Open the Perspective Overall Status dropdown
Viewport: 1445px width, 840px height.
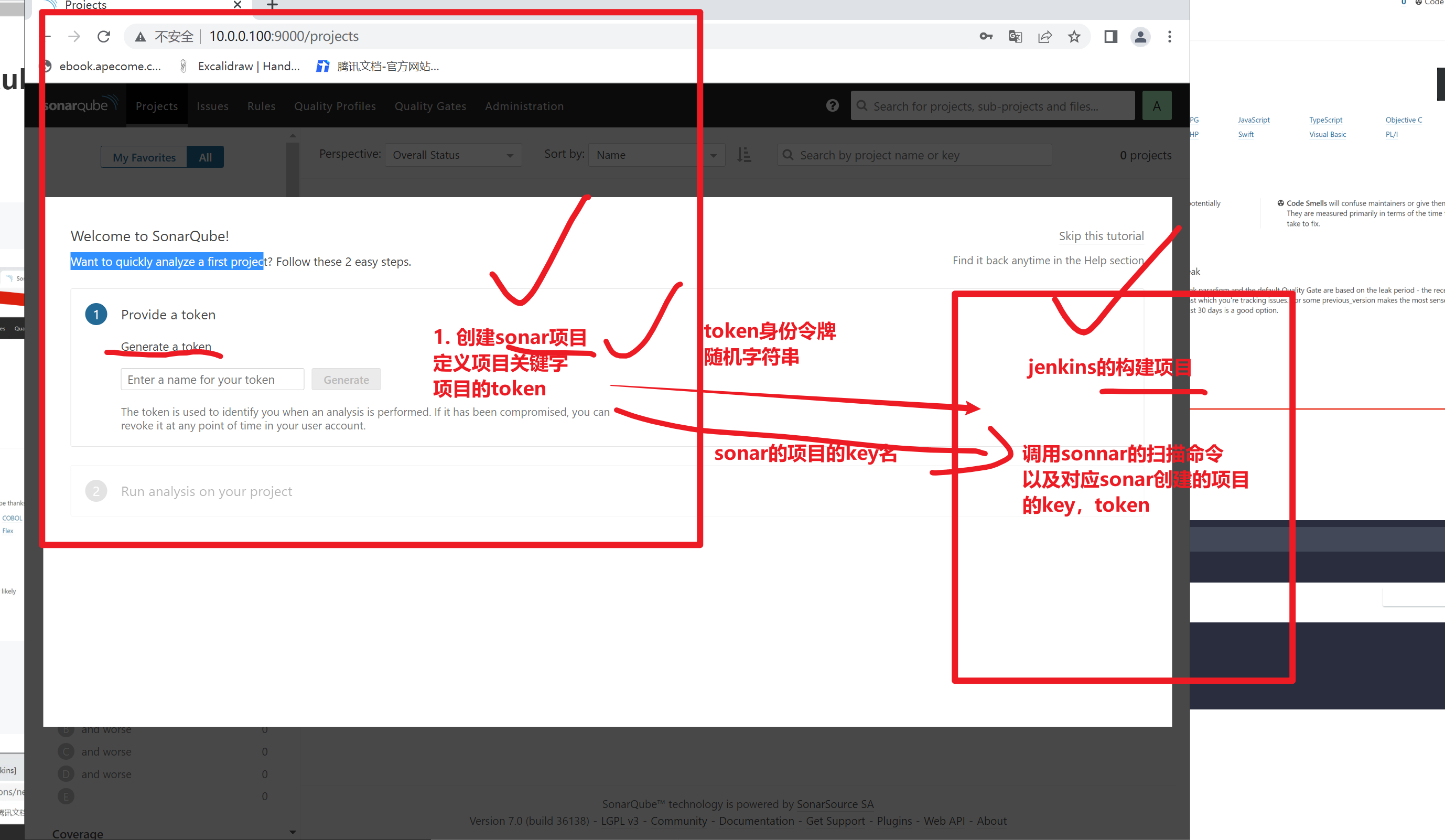coord(452,155)
